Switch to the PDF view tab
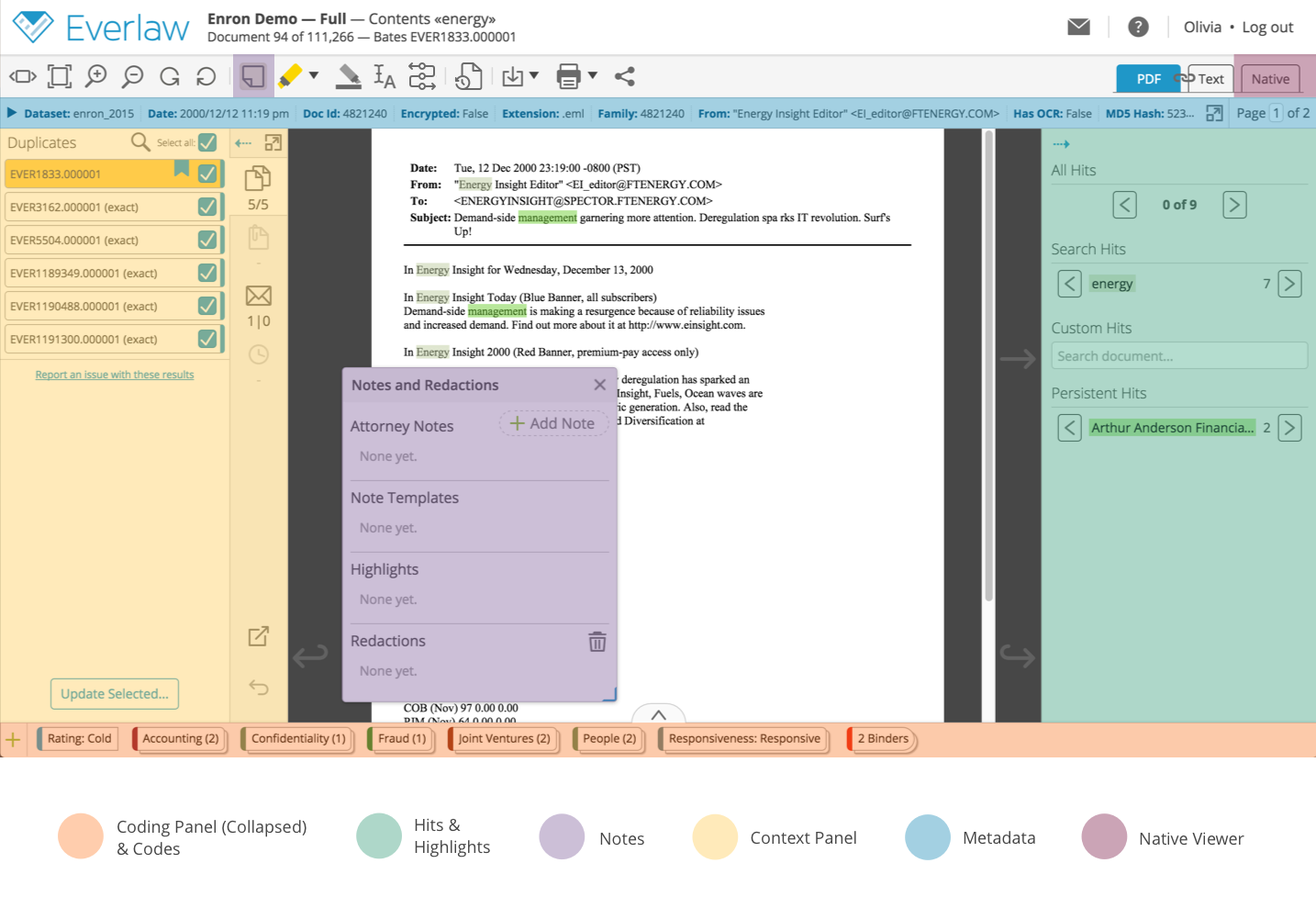This screenshot has height=908, width=1316. click(1149, 79)
